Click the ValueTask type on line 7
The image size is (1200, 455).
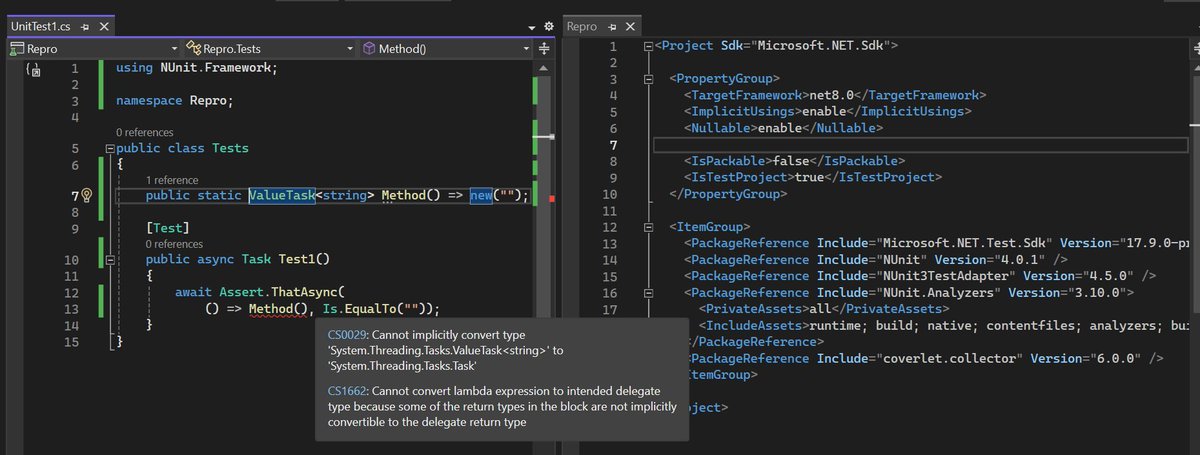coord(282,195)
